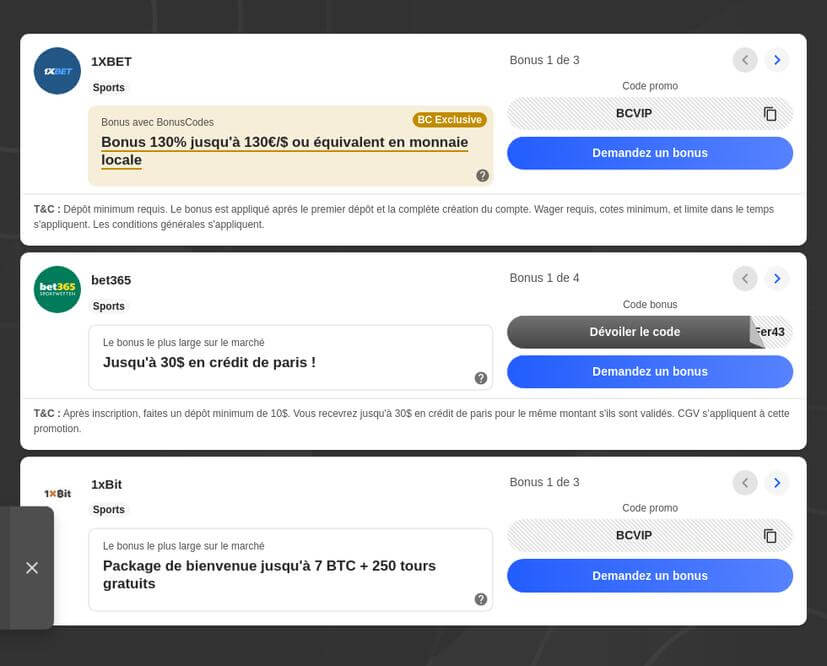The height and width of the screenshot is (666, 827).
Task: Reveal the bet365 code with Dévoiler le code
Action: (634, 332)
